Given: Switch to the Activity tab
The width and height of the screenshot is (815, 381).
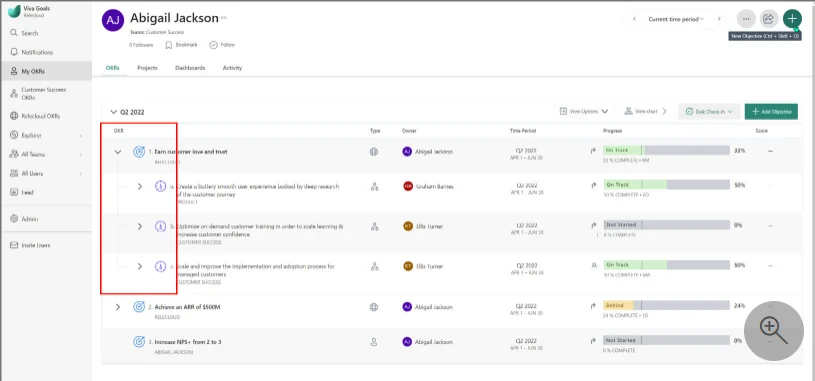Looking at the screenshot, I should 232,68.
